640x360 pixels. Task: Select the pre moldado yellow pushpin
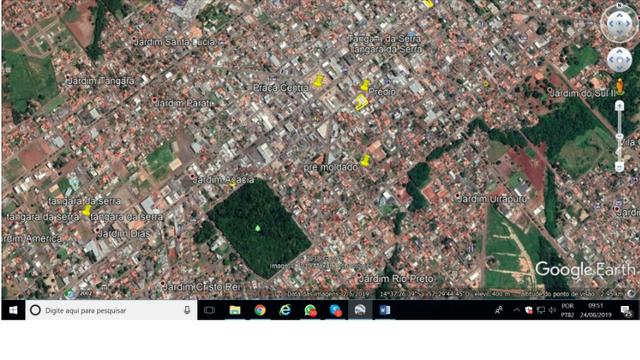tap(365, 160)
